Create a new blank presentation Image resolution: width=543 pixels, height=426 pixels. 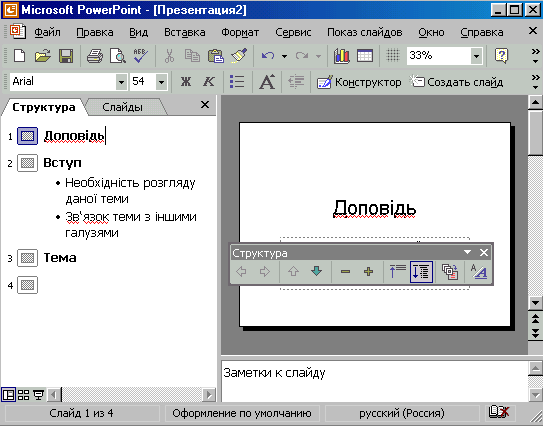[19, 55]
